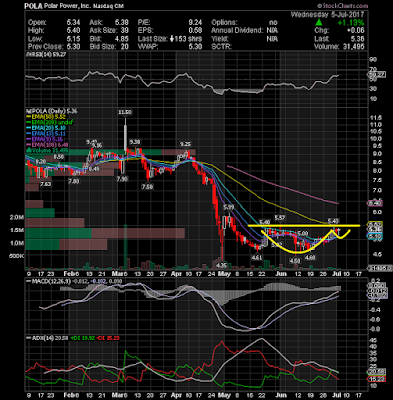Image resolution: width=393 pixels, height=400 pixels.
Task: Click the 4.25 May low price label
Action: (221, 266)
